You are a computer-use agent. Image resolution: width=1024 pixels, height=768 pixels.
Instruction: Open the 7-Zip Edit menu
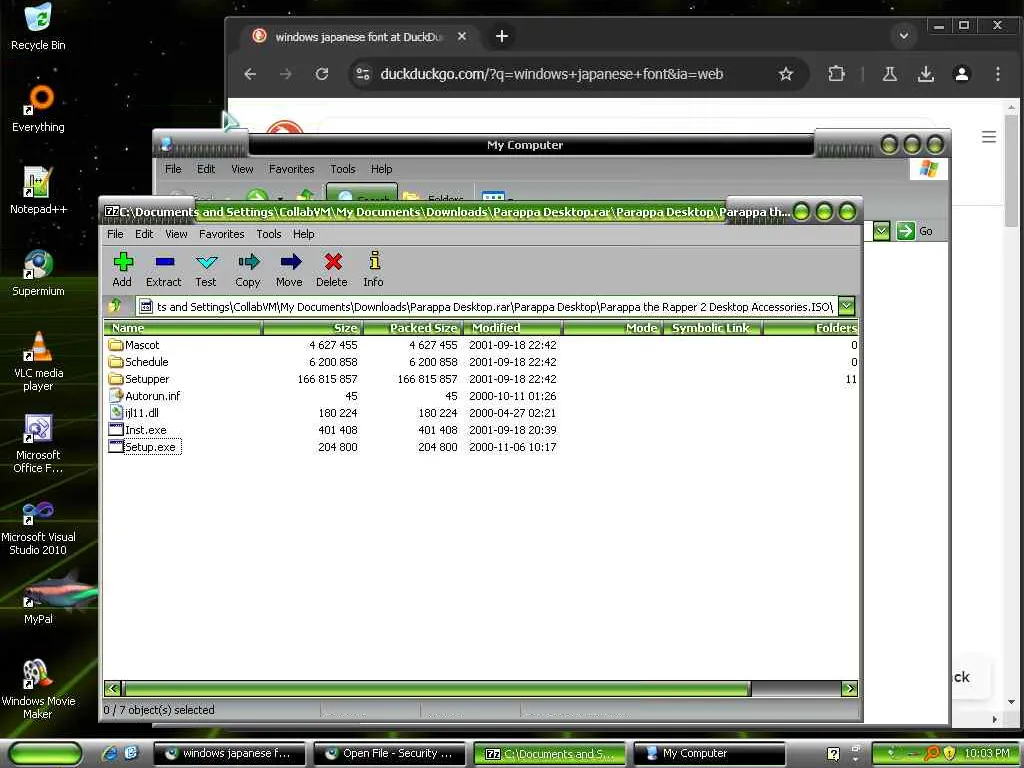144,234
